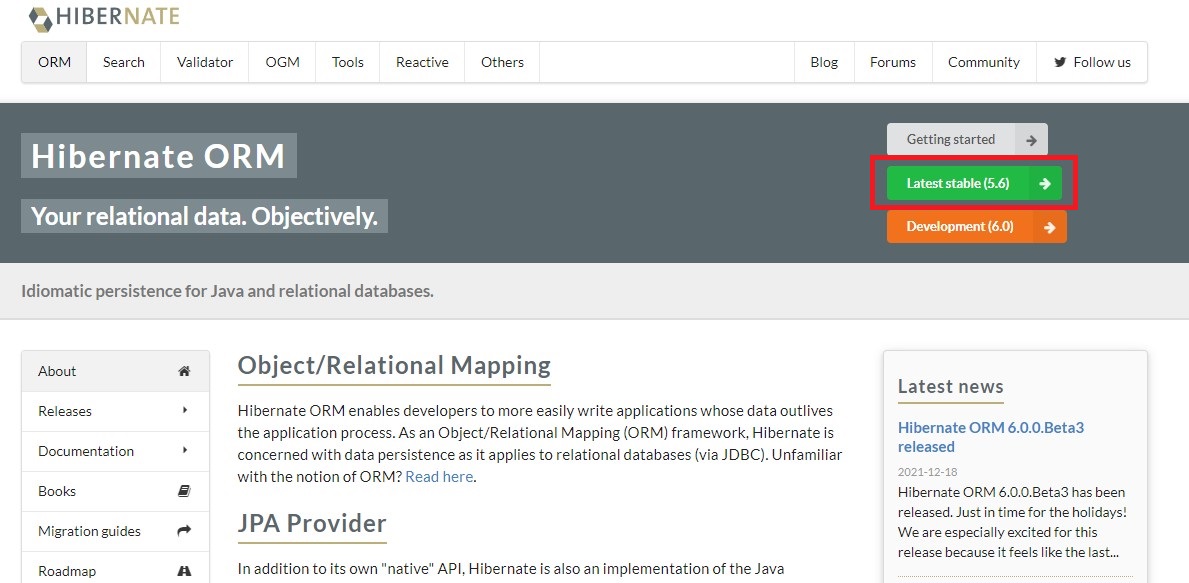Click the Twitter bird icon

click(x=1059, y=62)
